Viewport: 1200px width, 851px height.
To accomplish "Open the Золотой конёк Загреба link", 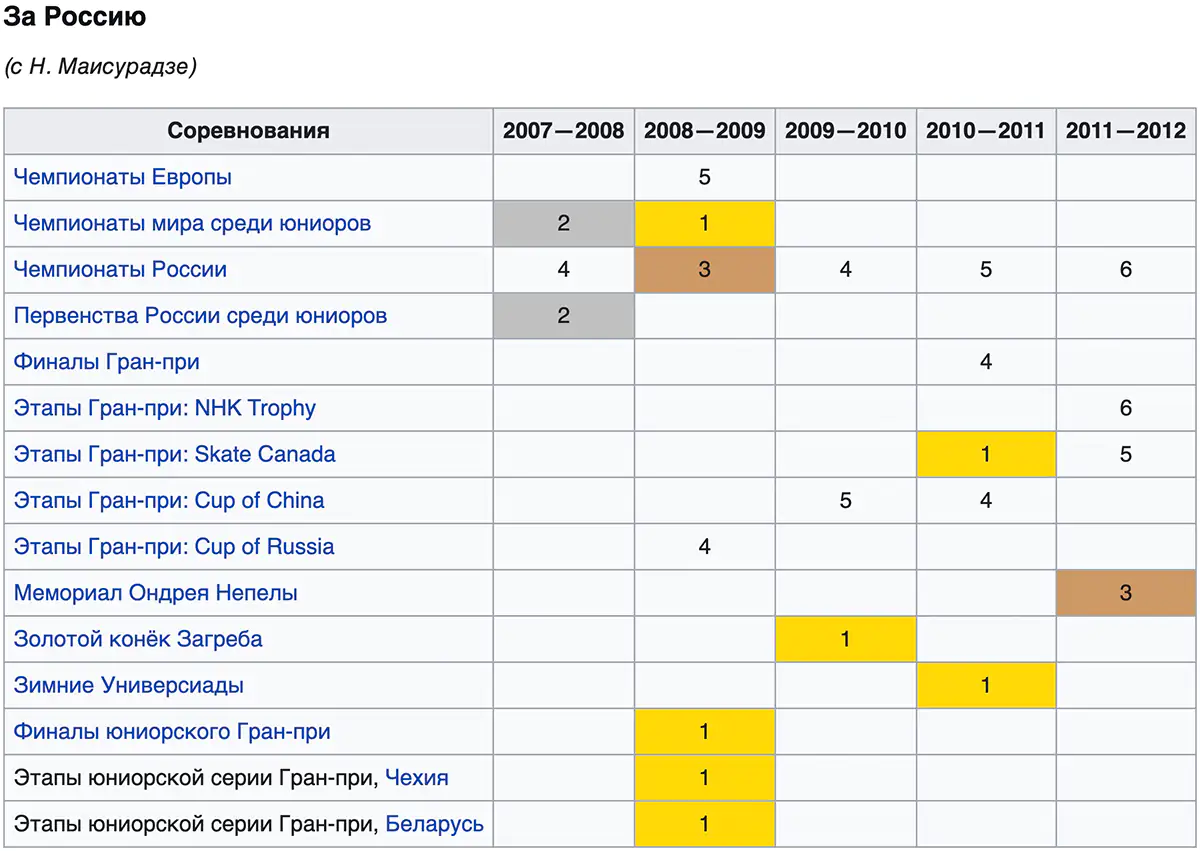I will [138, 639].
